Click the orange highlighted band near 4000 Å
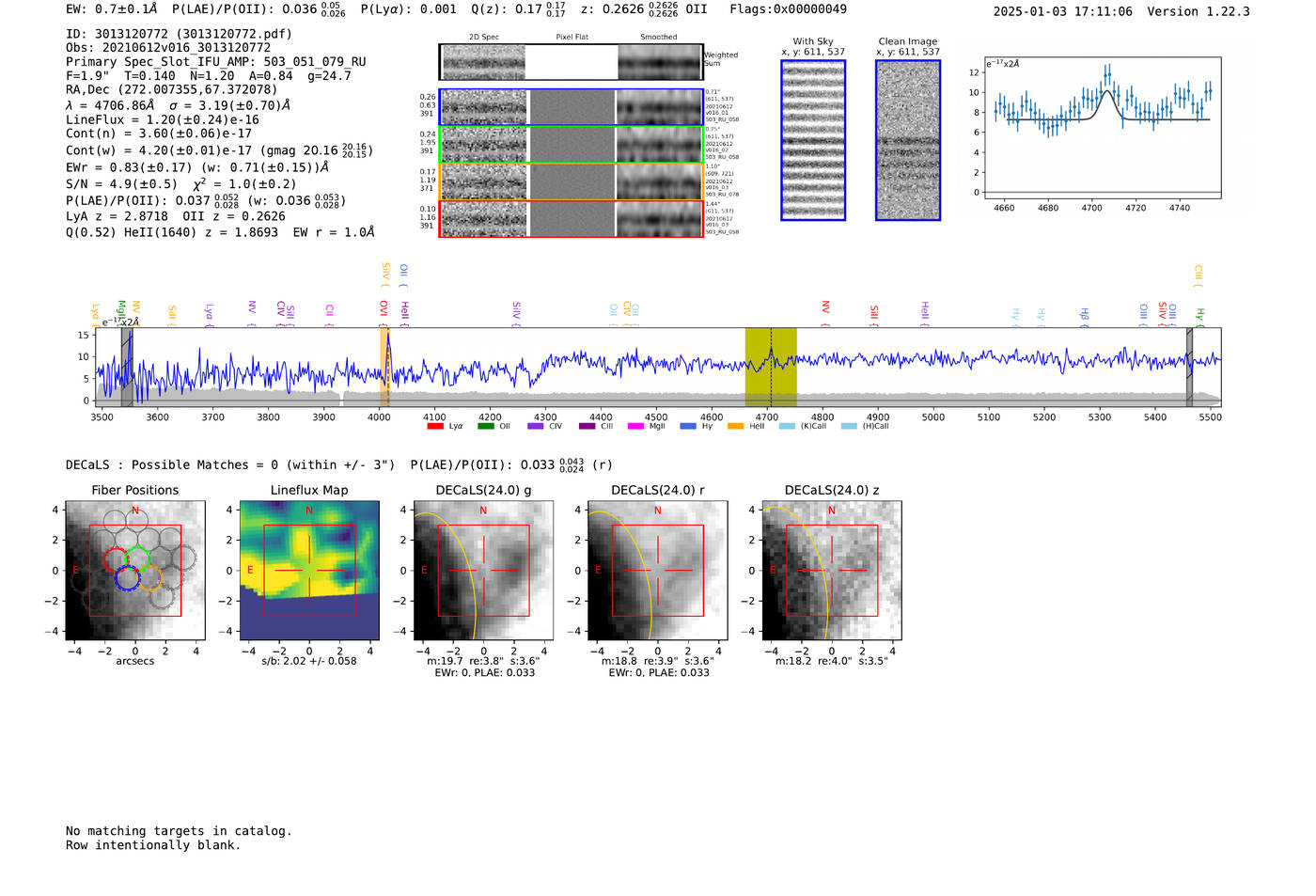 point(384,367)
